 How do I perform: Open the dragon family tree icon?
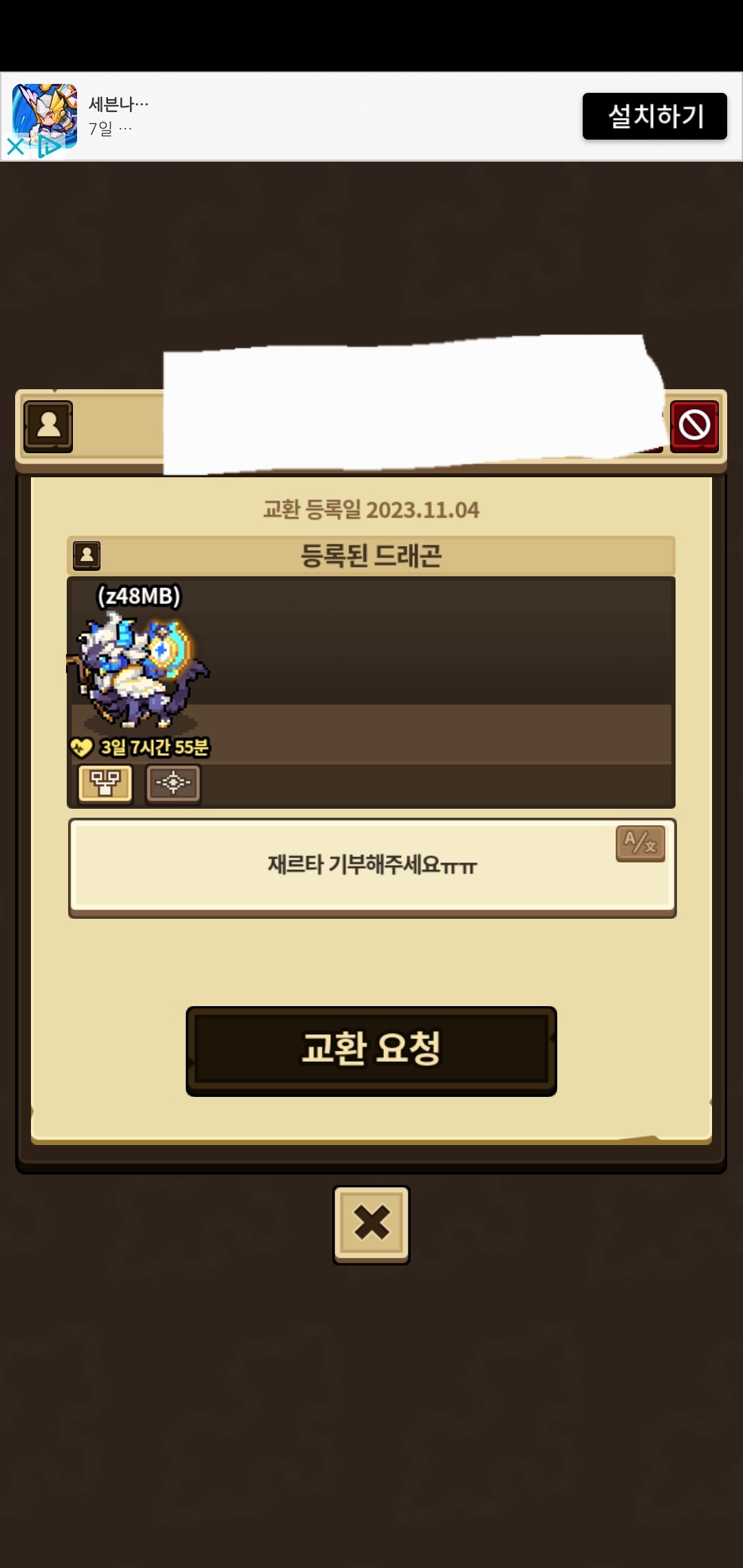click(x=105, y=783)
